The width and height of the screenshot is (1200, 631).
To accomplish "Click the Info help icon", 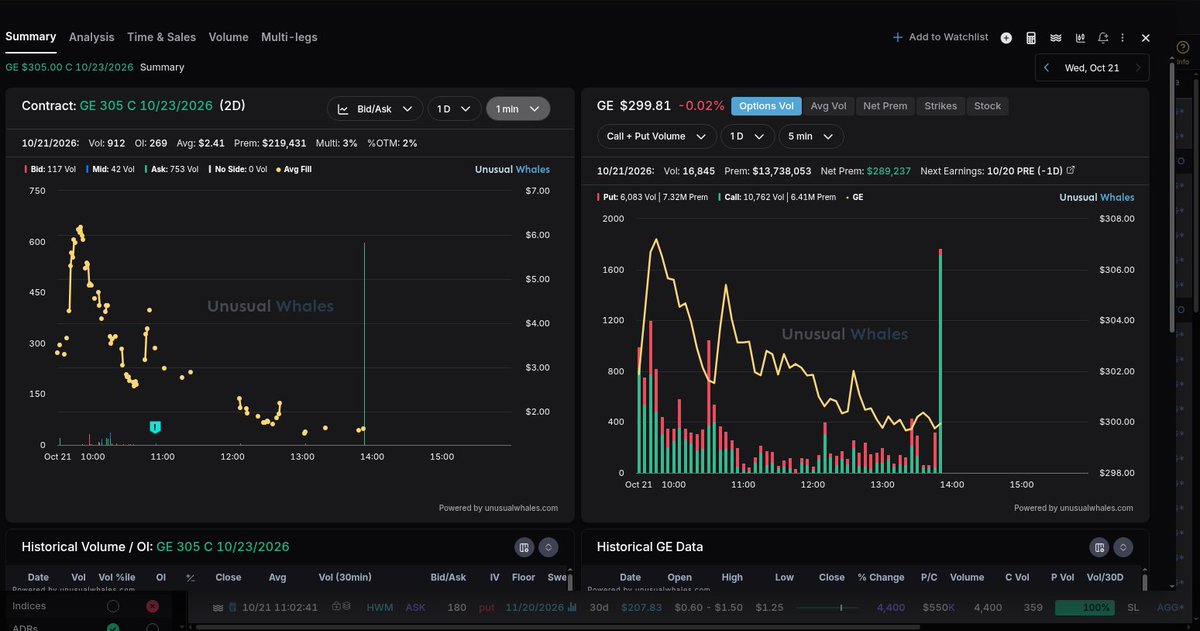I will [x=1183, y=47].
